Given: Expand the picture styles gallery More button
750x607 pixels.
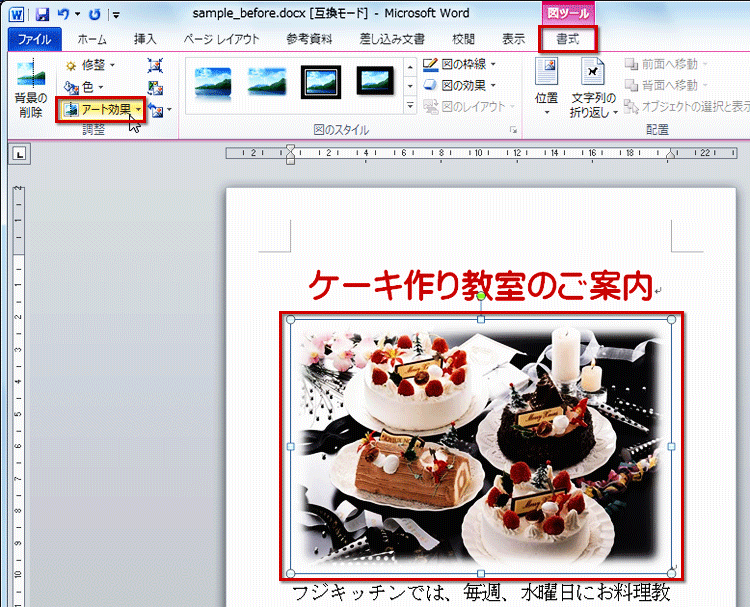Looking at the screenshot, I should pos(410,106).
